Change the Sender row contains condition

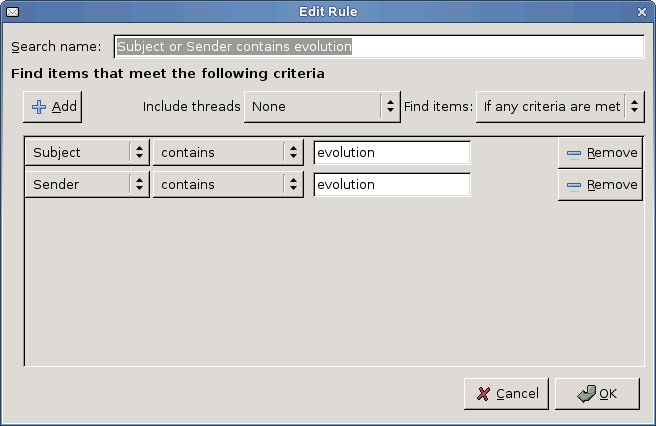[228, 185]
